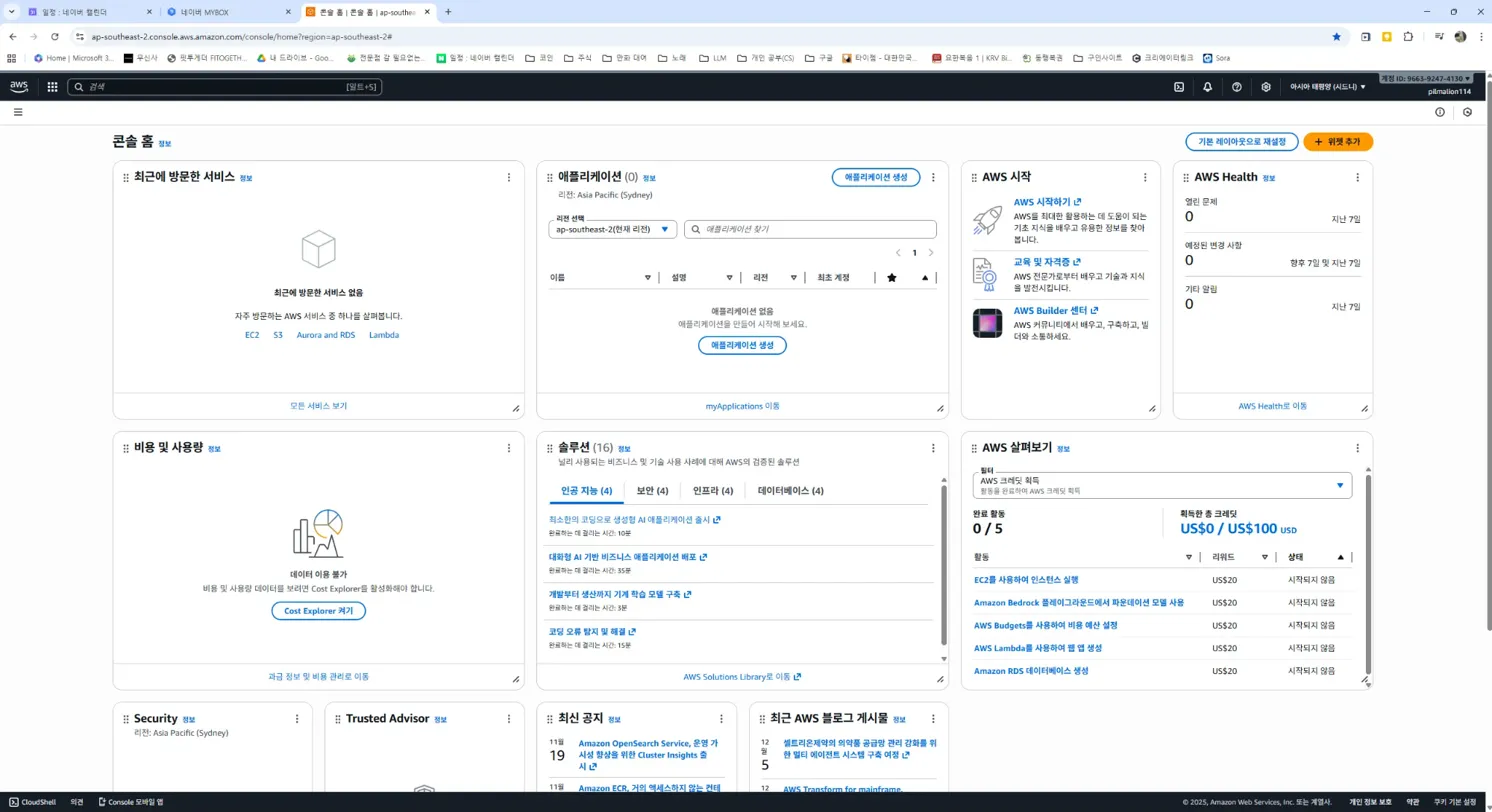Image resolution: width=1492 pixels, height=812 pixels.
Task: Open the AWS 크레딧 획득 filter dropdown
Action: 1162,486
